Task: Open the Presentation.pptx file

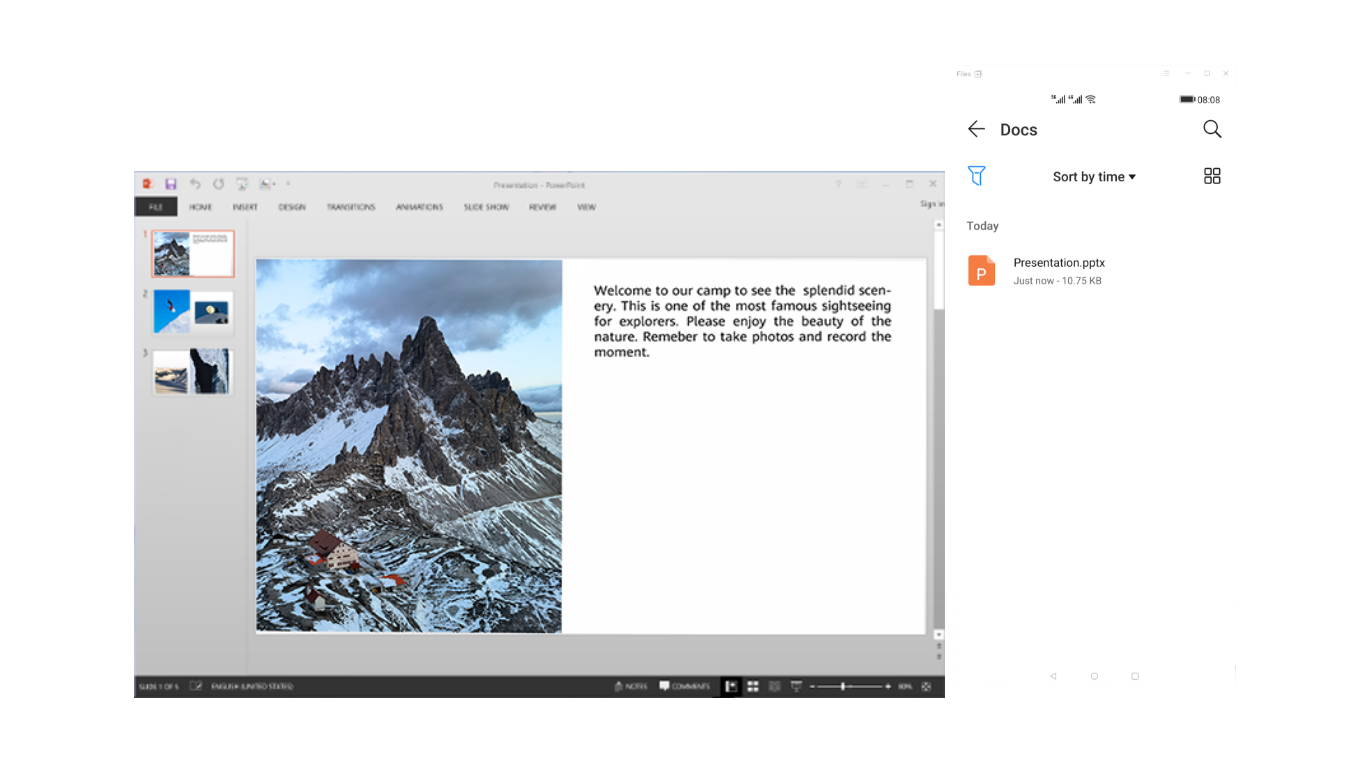Action: [1058, 270]
